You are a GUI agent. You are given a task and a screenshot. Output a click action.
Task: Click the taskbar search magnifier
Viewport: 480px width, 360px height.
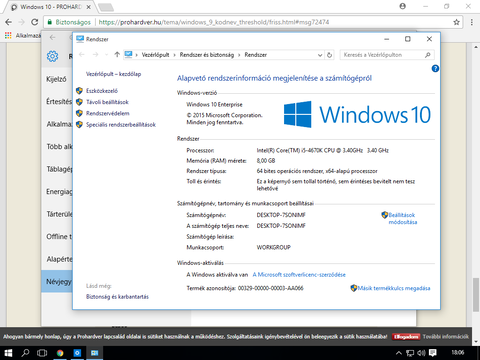(x=25, y=353)
